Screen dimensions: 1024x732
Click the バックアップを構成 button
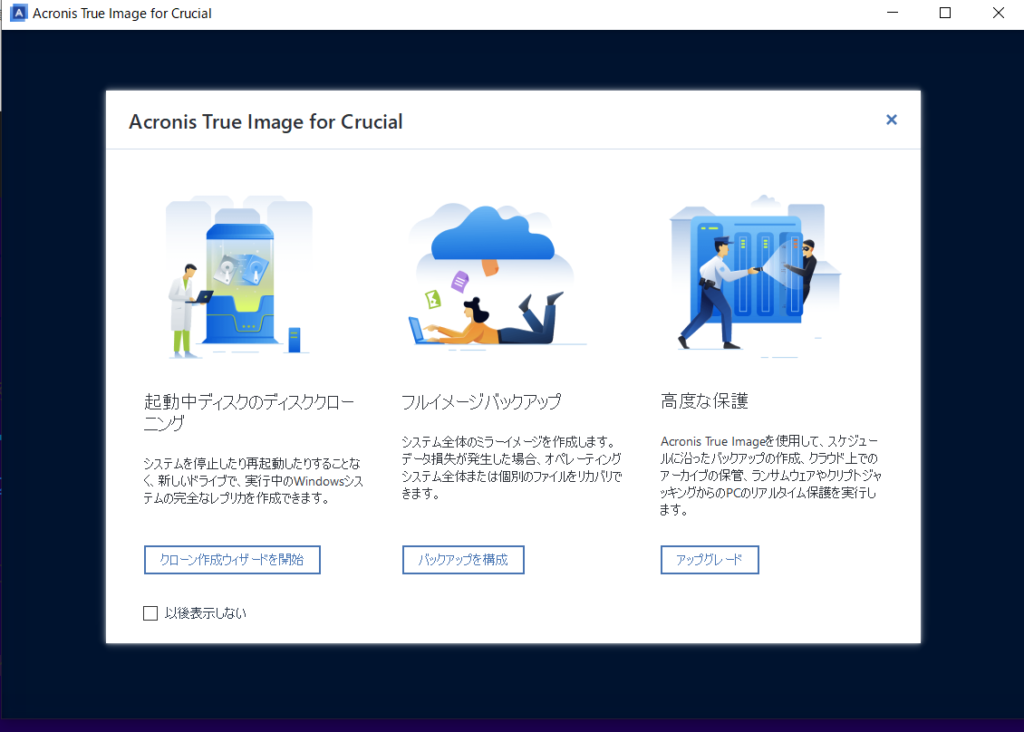[x=463, y=560]
